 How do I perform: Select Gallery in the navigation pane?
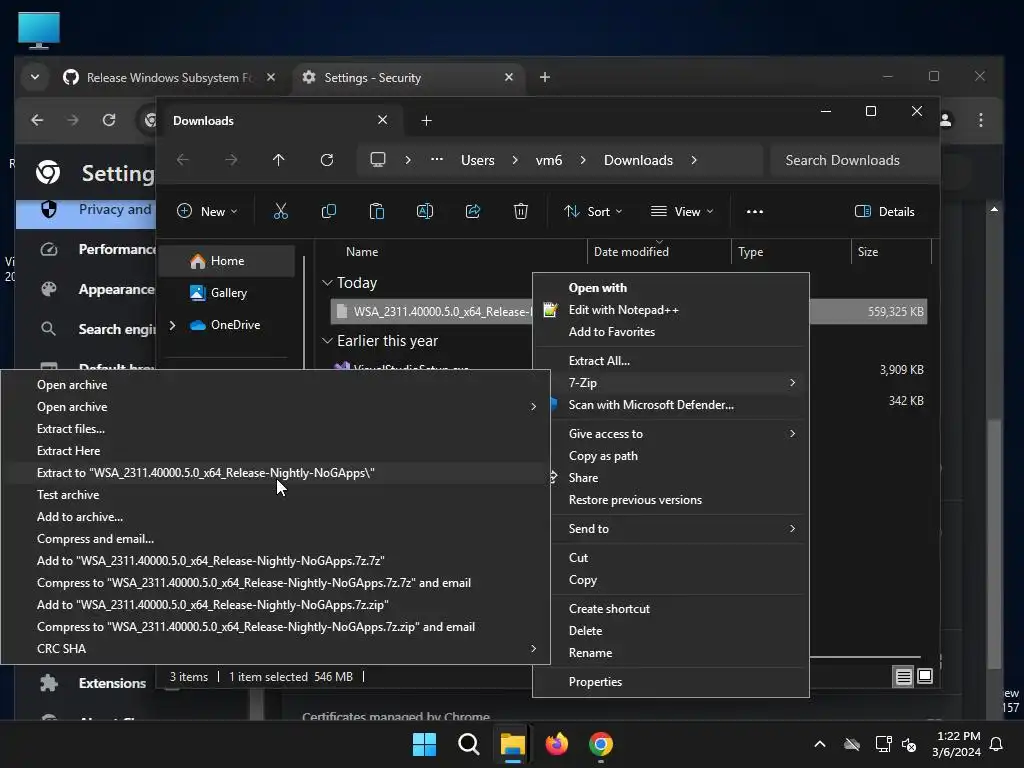pos(227,293)
